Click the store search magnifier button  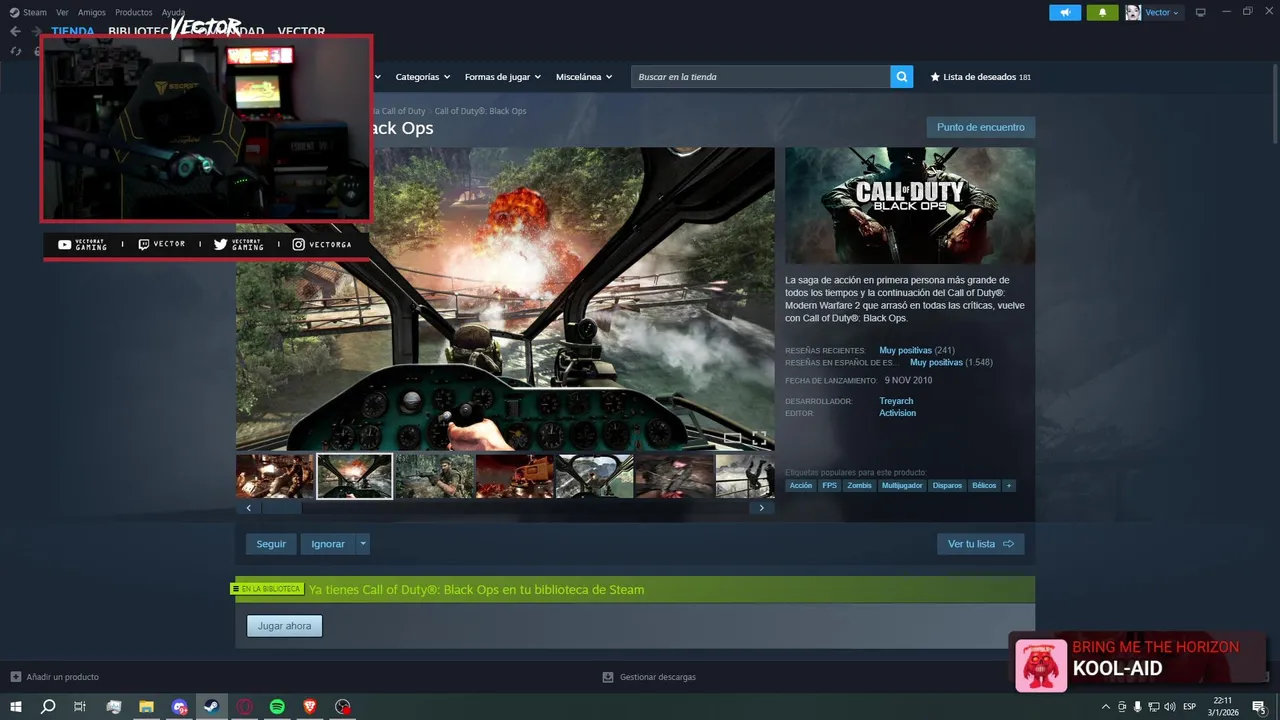pos(902,77)
